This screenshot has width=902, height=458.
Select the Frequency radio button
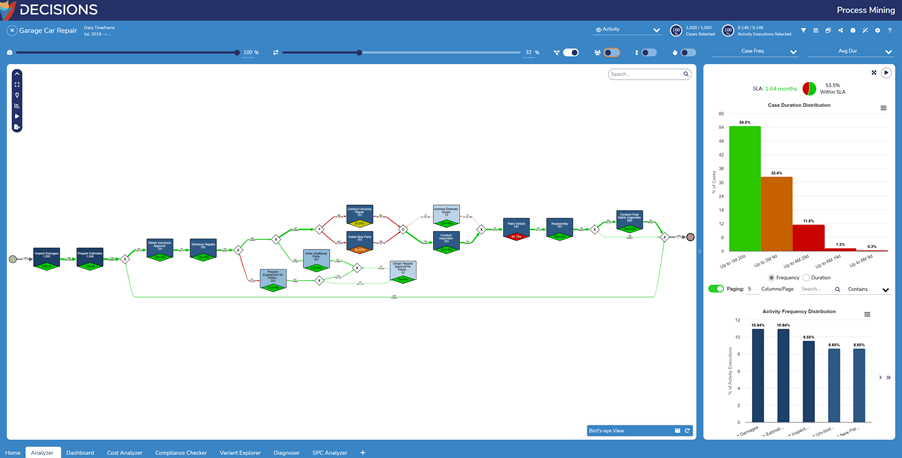pos(771,278)
